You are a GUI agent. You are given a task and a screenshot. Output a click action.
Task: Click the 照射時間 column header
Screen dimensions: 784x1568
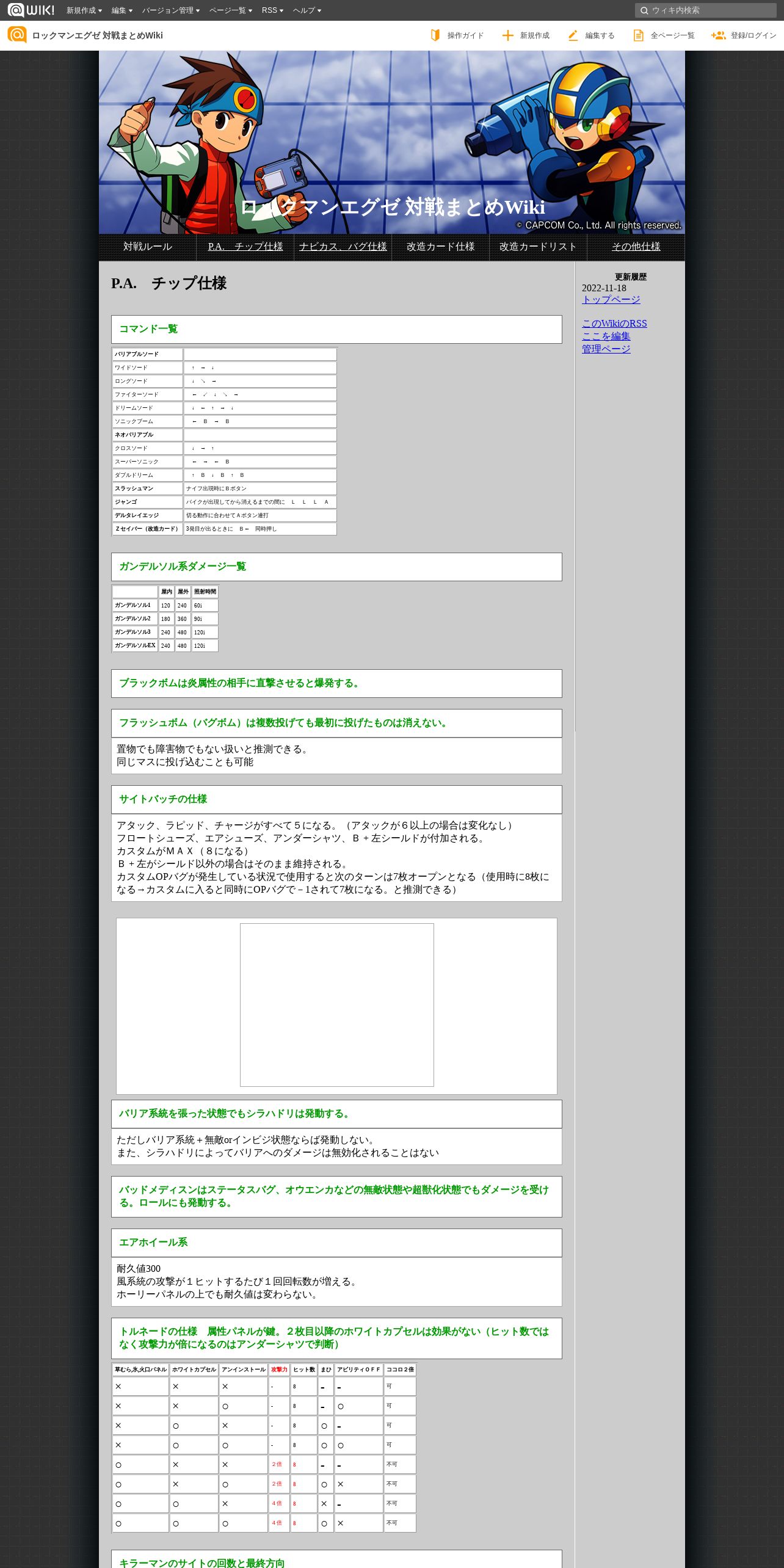pos(205,592)
